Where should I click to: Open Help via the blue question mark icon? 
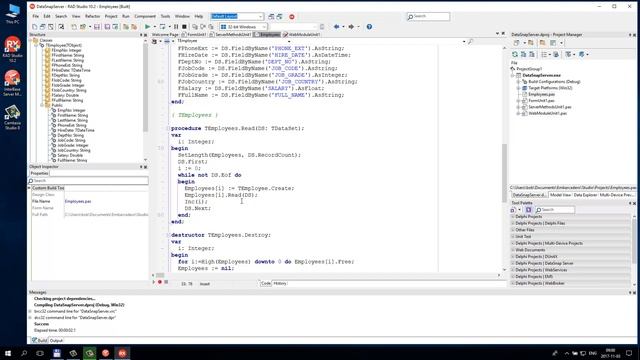(x=369, y=27)
